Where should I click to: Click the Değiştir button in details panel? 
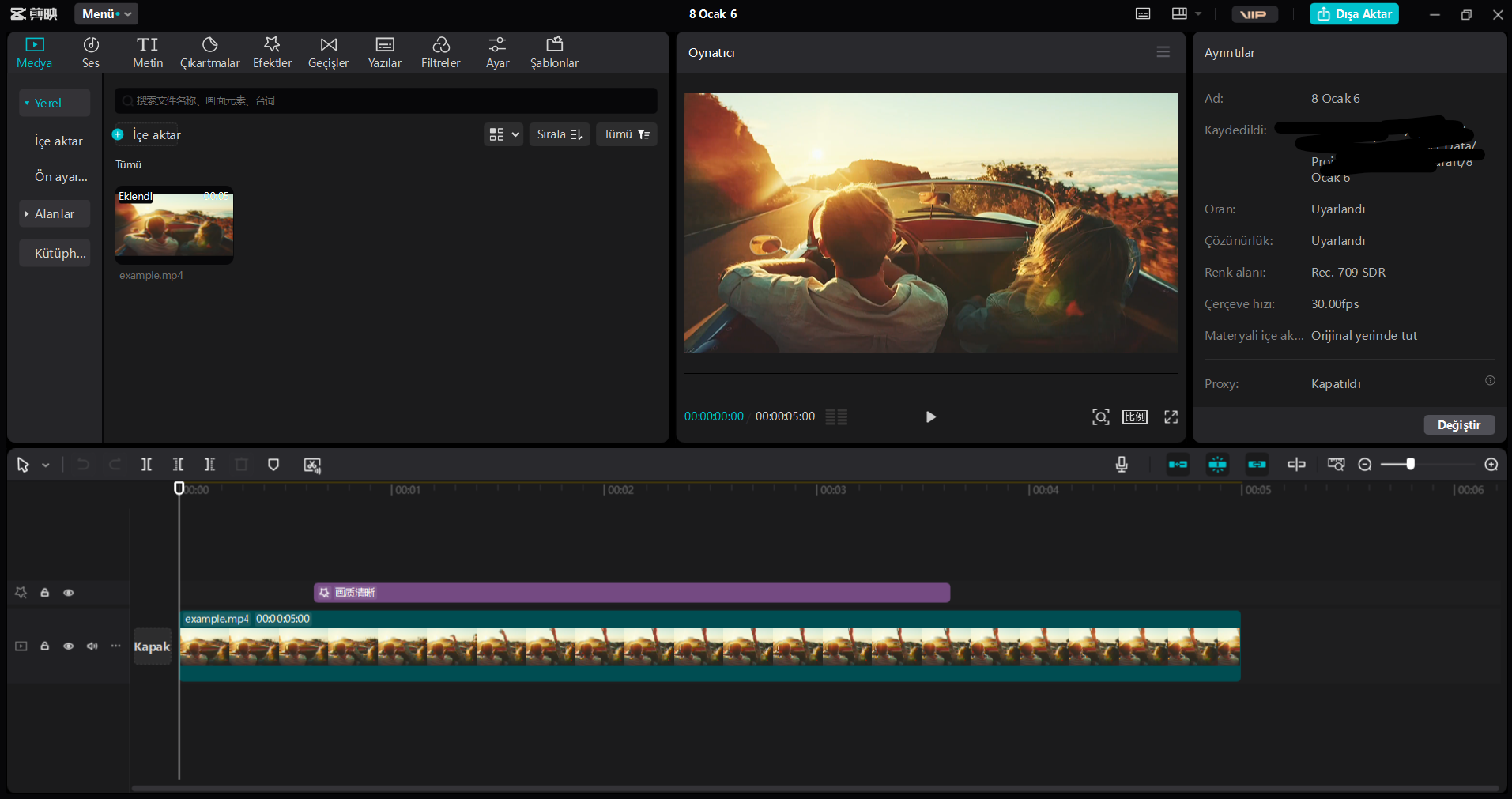click(x=1458, y=425)
